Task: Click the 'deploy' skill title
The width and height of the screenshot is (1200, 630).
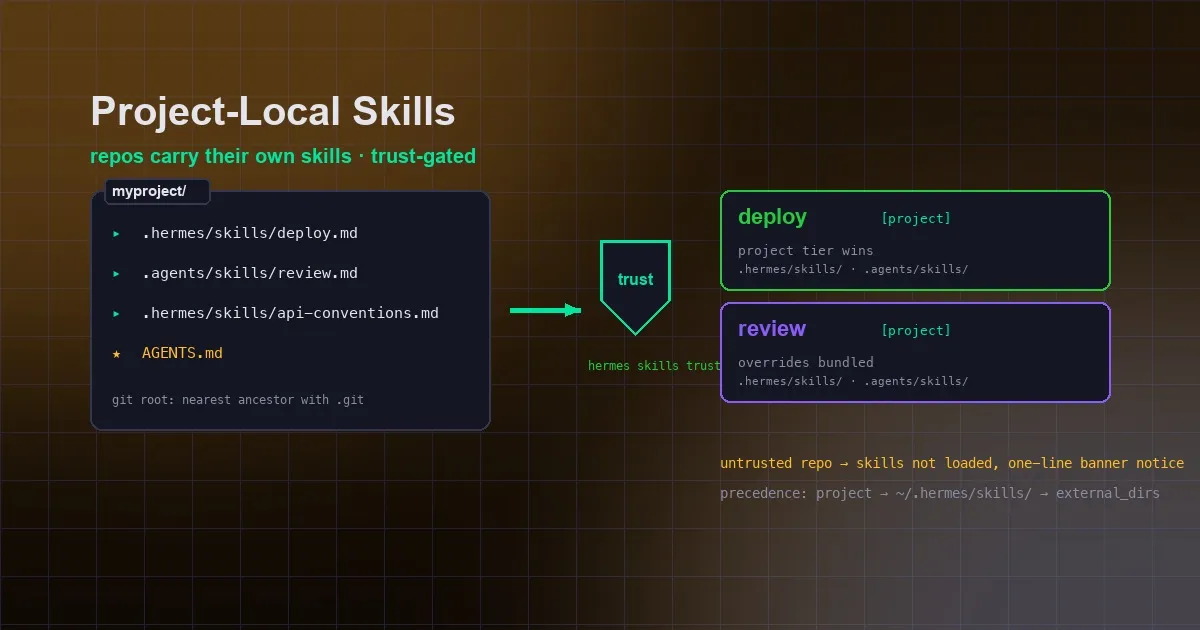Action: [772, 216]
